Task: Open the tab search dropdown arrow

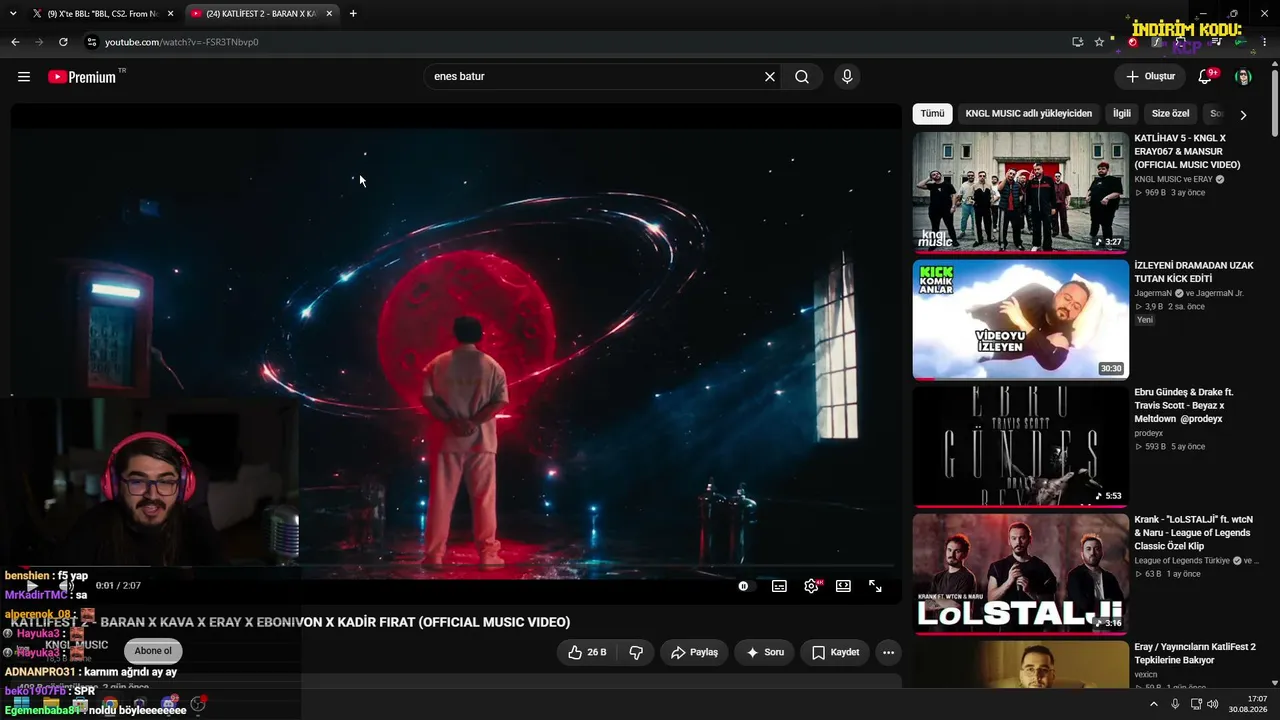Action: pos(13,14)
